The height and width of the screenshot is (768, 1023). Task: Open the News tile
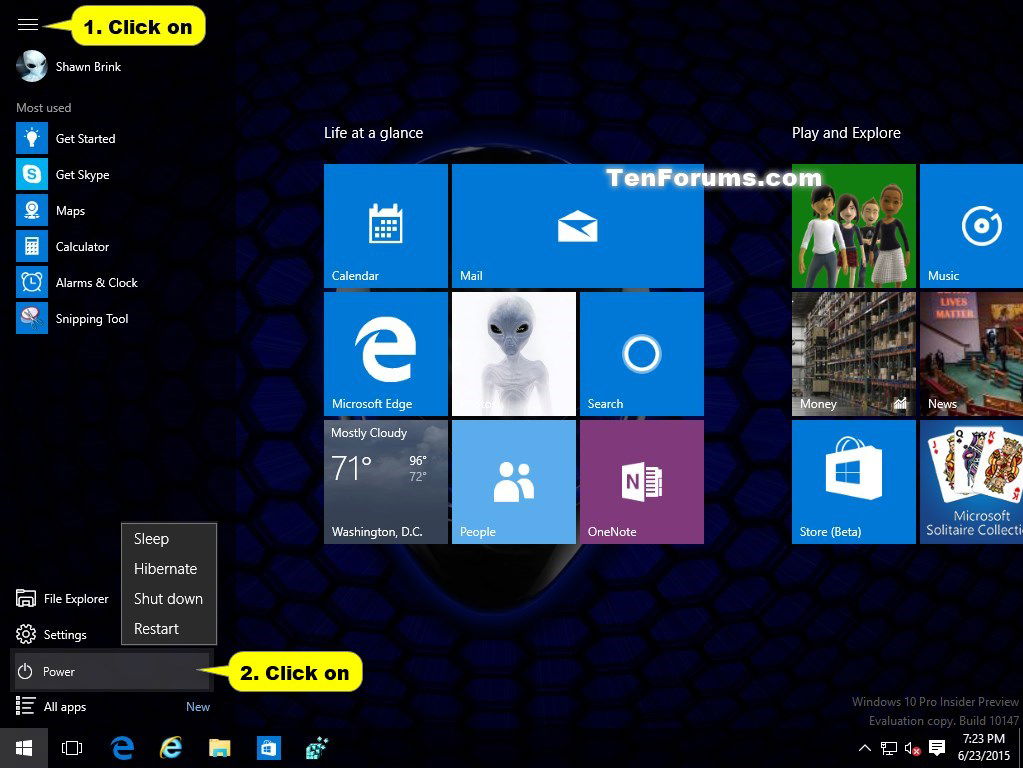(x=971, y=354)
